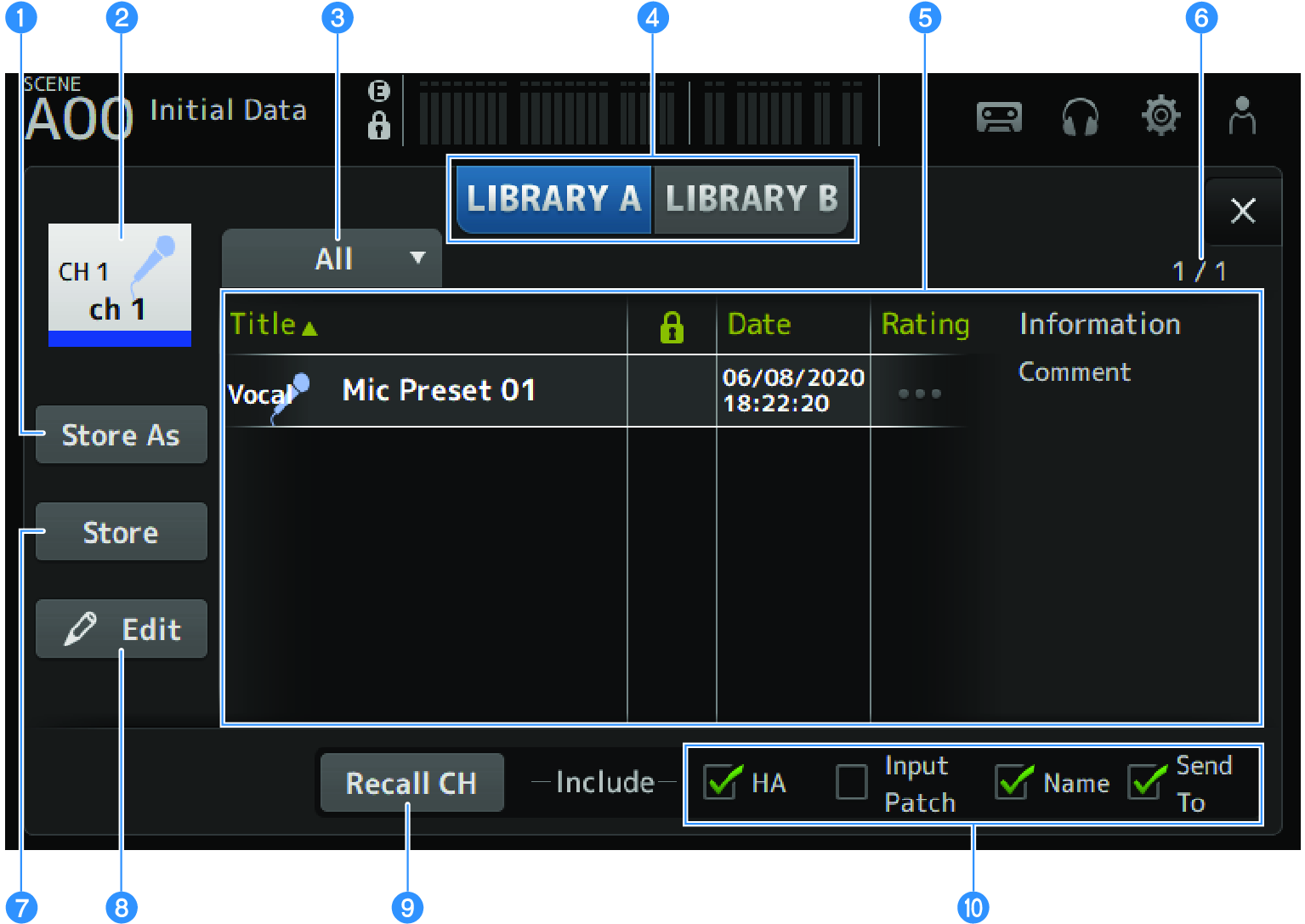The height and width of the screenshot is (924, 1305).
Task: Close the library screen with X
Action: click(1242, 210)
